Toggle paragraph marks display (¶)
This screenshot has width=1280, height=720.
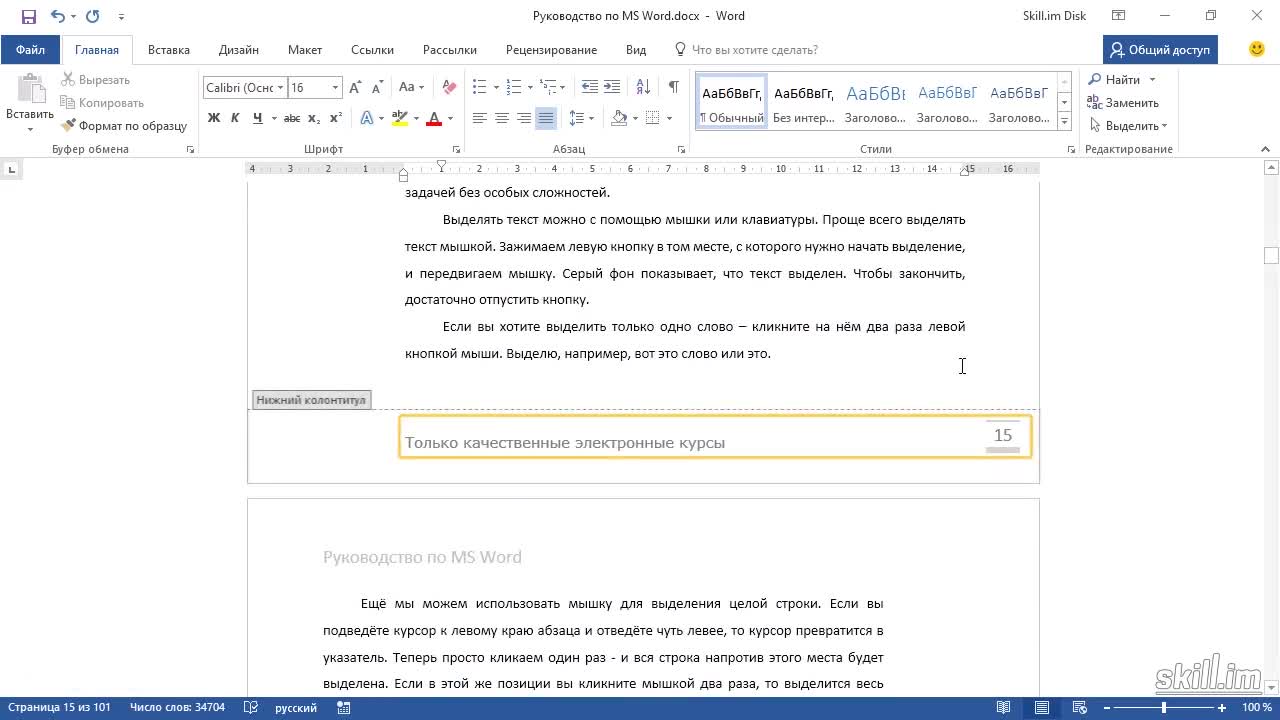pyautogui.click(x=674, y=88)
